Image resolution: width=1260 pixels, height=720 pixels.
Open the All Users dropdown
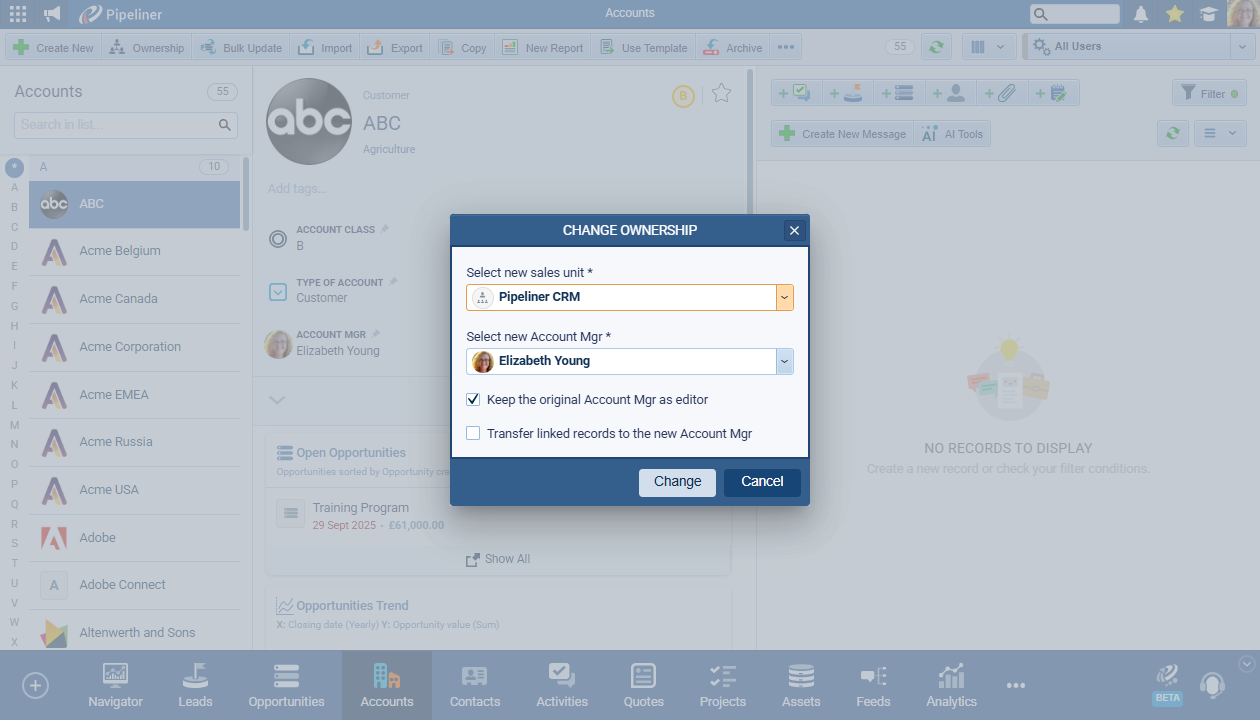point(1242,47)
